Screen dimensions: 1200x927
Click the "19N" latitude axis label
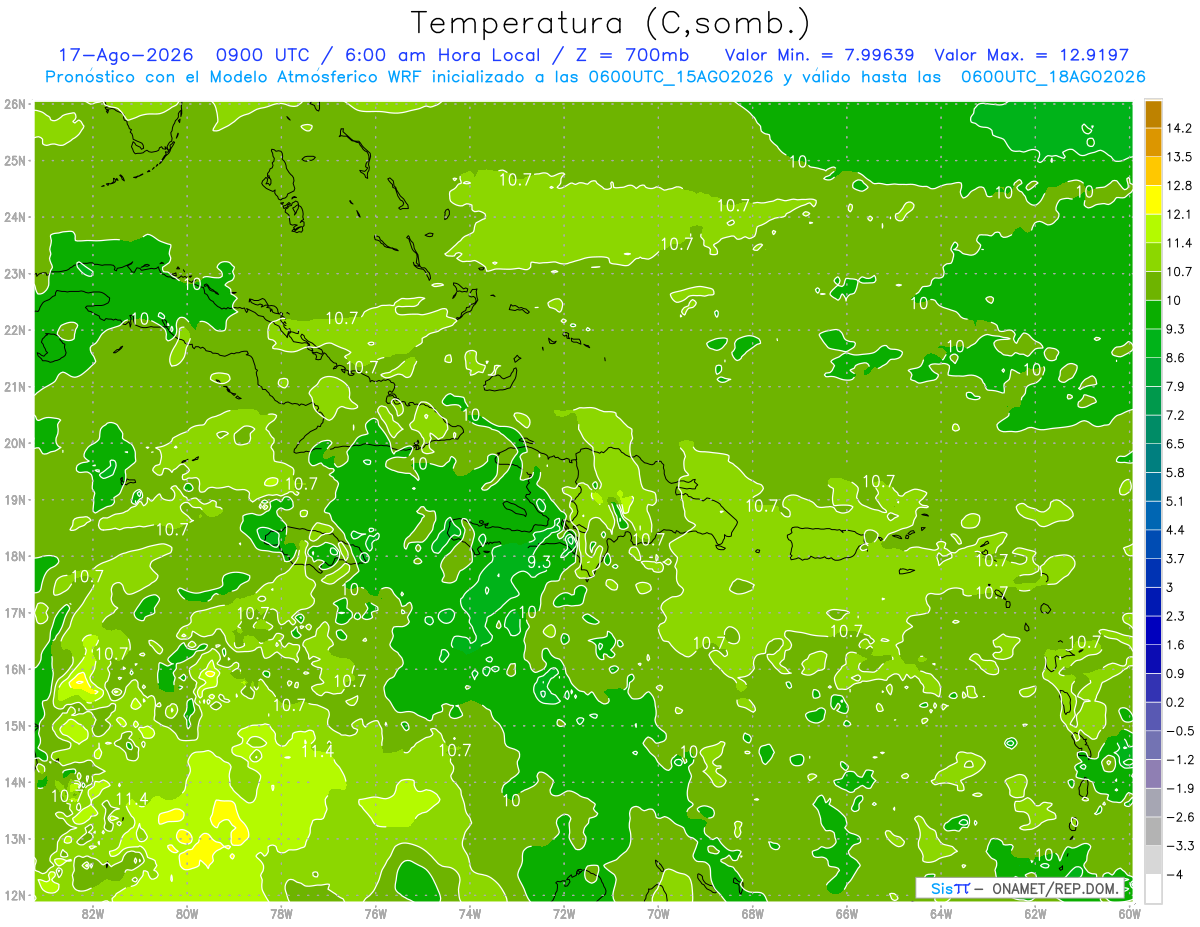(x=15, y=499)
